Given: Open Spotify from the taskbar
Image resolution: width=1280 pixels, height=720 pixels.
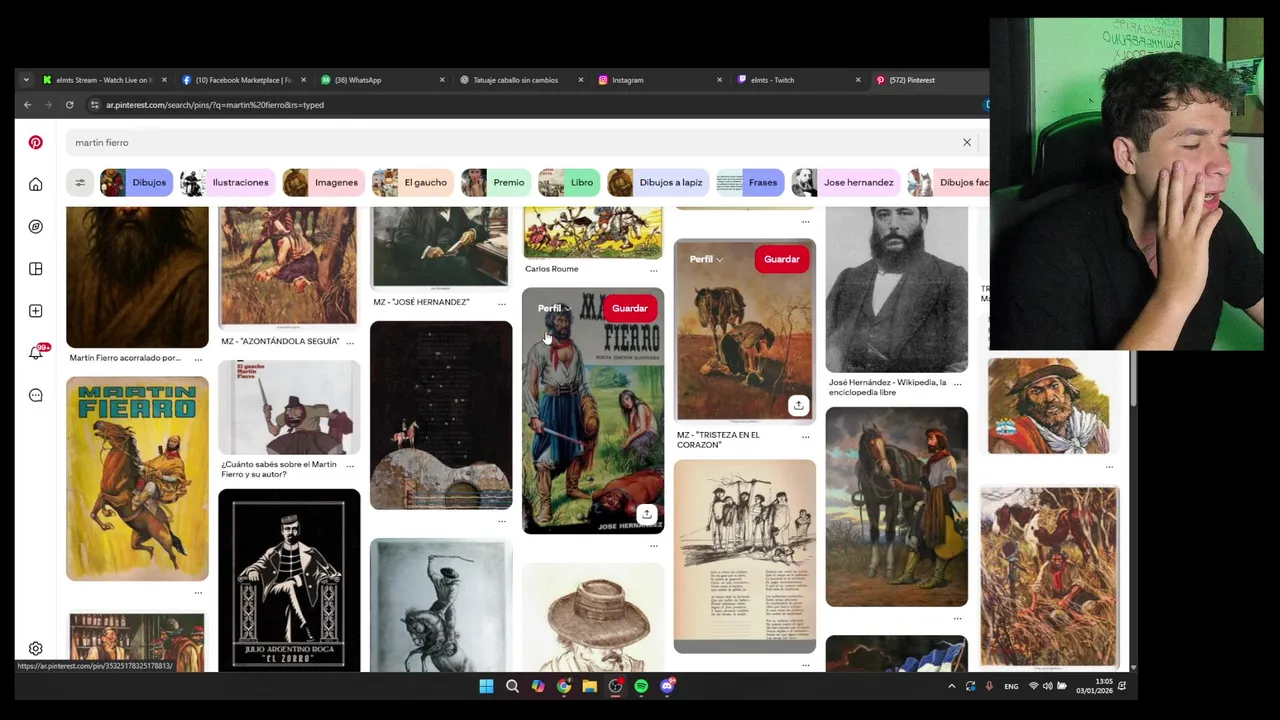Looking at the screenshot, I should point(641,686).
